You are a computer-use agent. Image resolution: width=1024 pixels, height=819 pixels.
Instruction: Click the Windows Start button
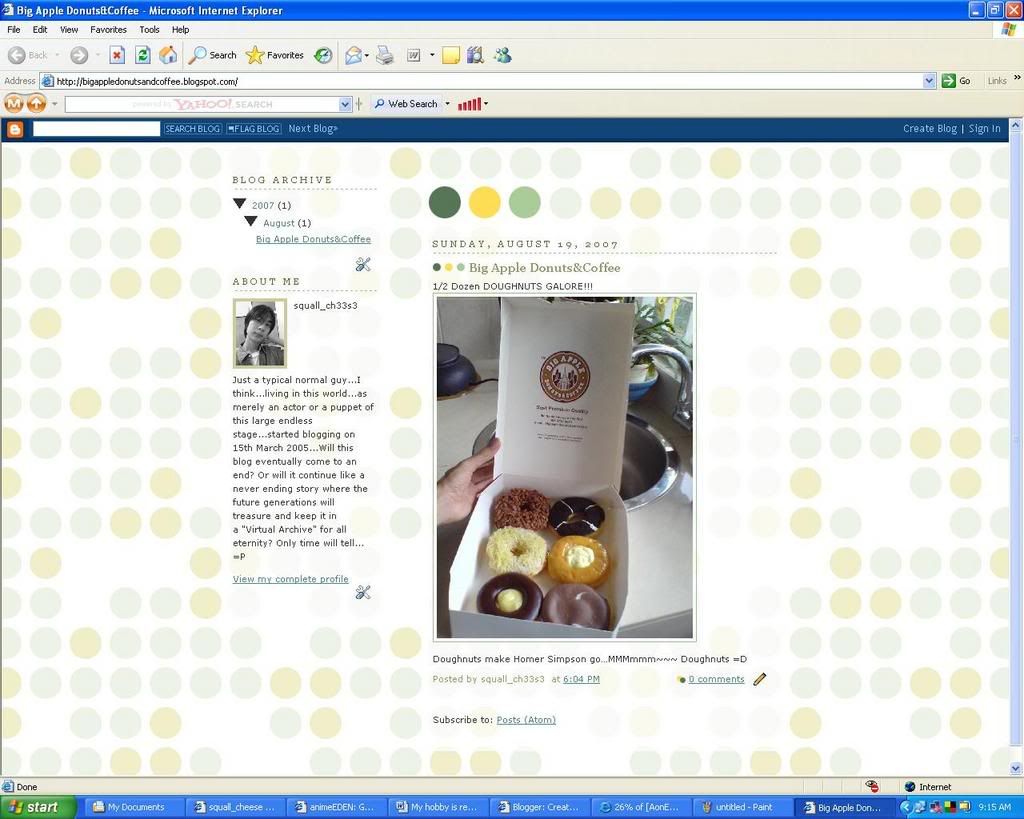coord(39,807)
